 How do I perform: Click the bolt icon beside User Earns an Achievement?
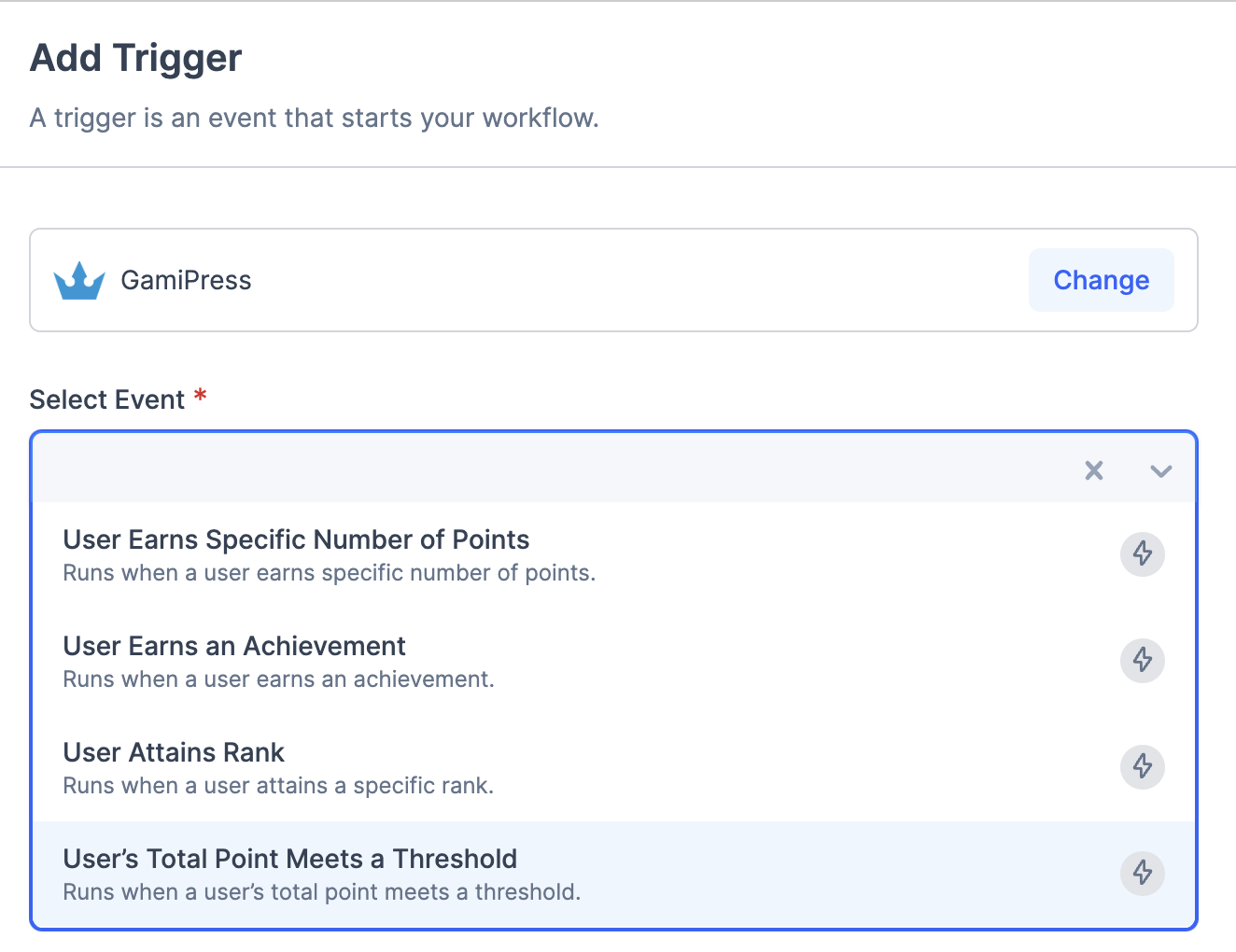[1142, 661]
